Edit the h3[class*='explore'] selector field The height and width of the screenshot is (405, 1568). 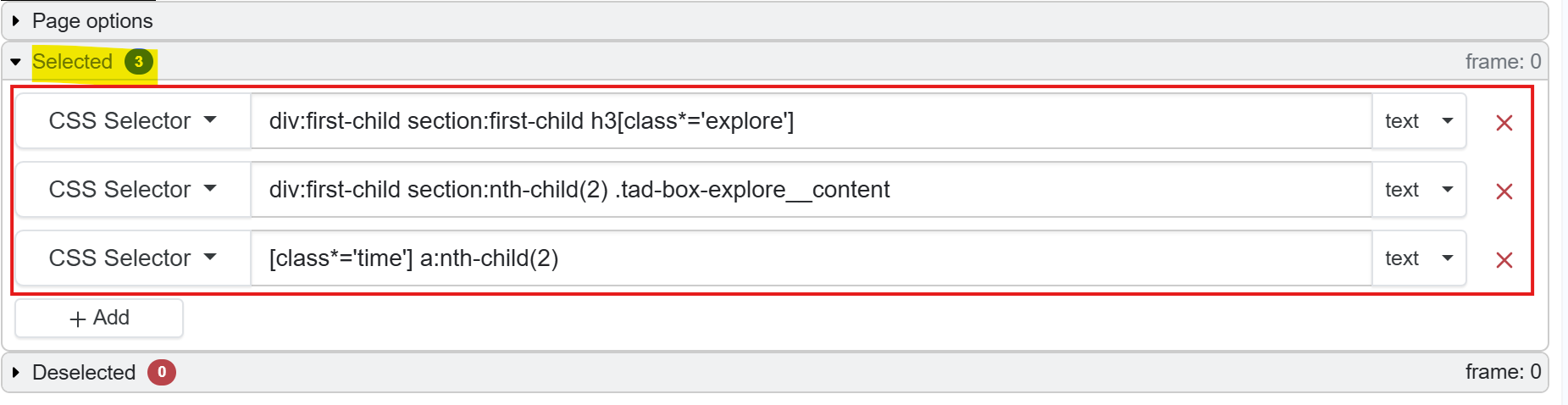811,121
